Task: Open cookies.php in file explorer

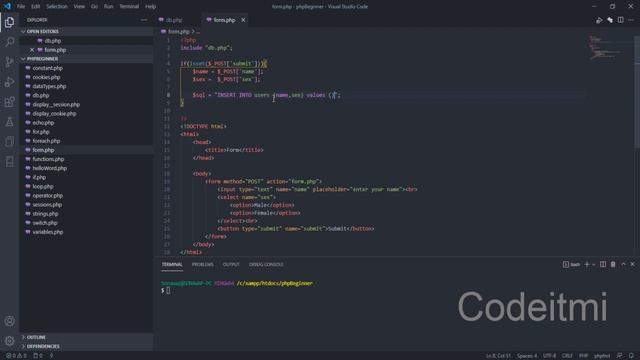Action: click(46, 77)
